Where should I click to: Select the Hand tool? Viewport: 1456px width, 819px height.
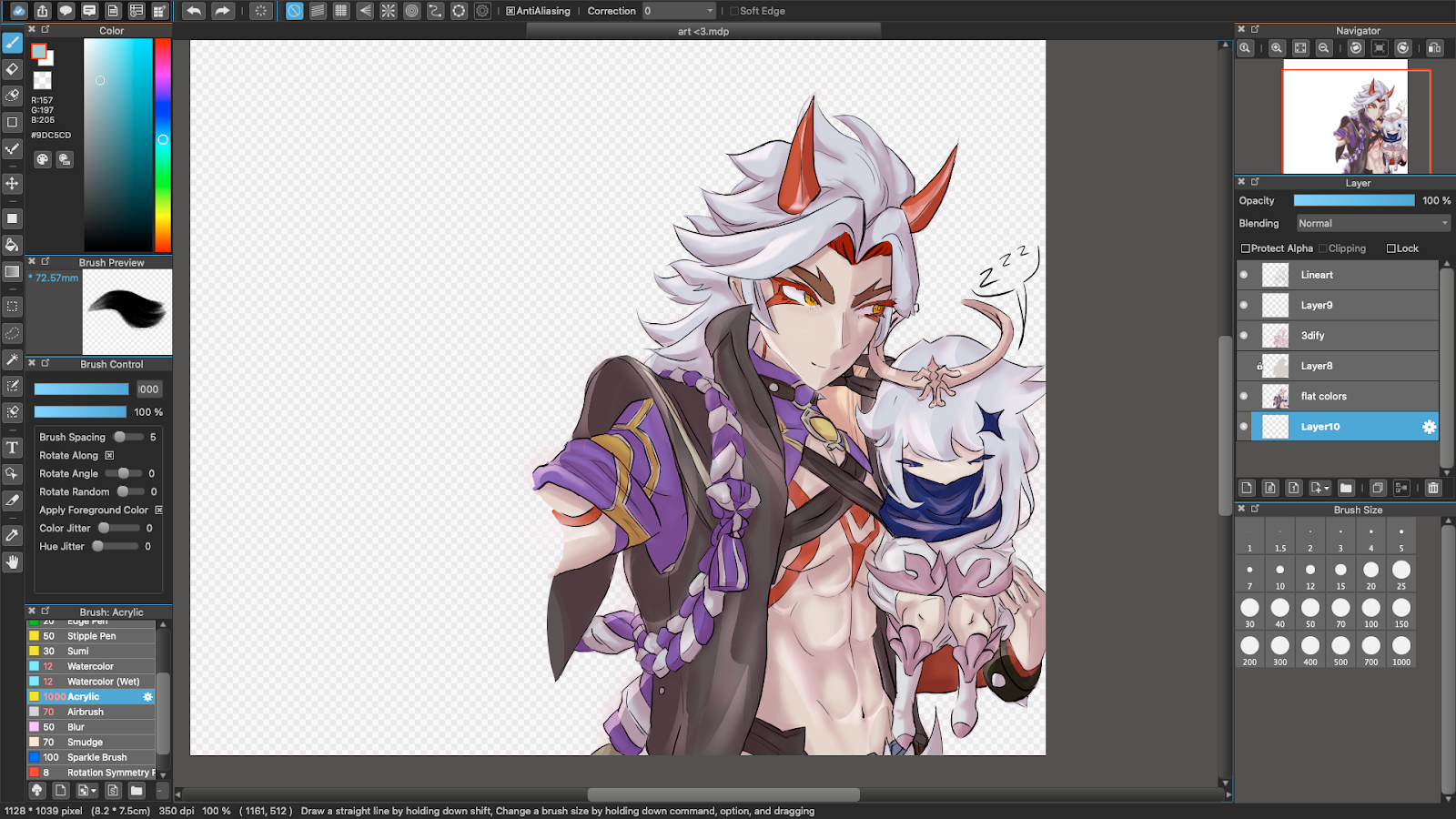12,562
